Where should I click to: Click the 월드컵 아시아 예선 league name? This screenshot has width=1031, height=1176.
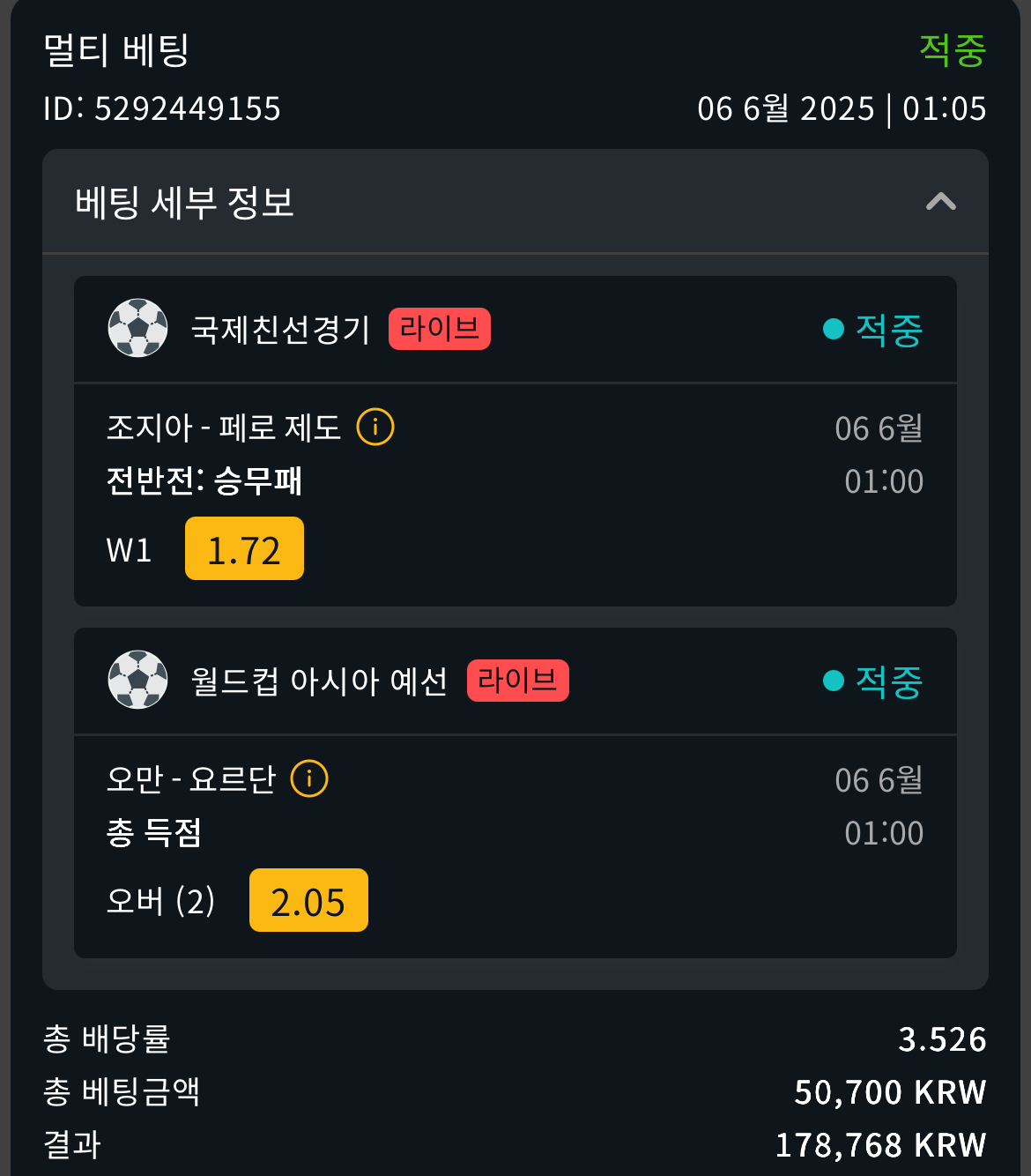[320, 681]
